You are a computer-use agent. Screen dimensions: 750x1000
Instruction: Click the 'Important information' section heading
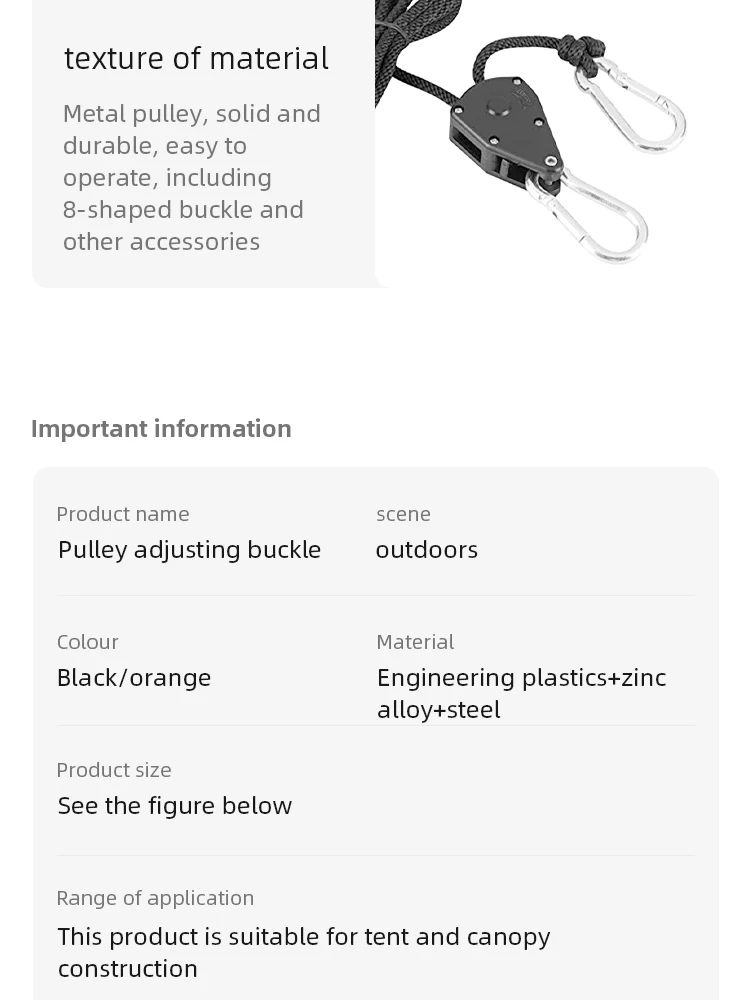click(161, 429)
